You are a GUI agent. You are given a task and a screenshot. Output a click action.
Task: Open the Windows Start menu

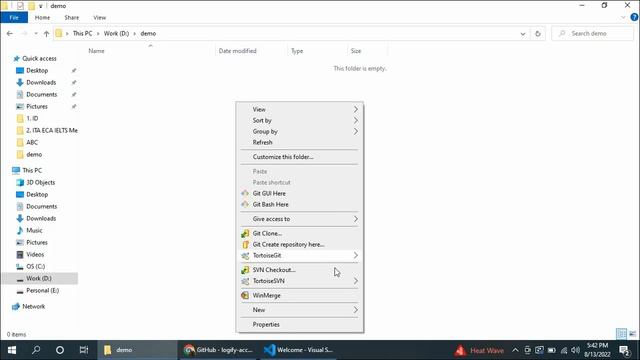click(x=12, y=350)
